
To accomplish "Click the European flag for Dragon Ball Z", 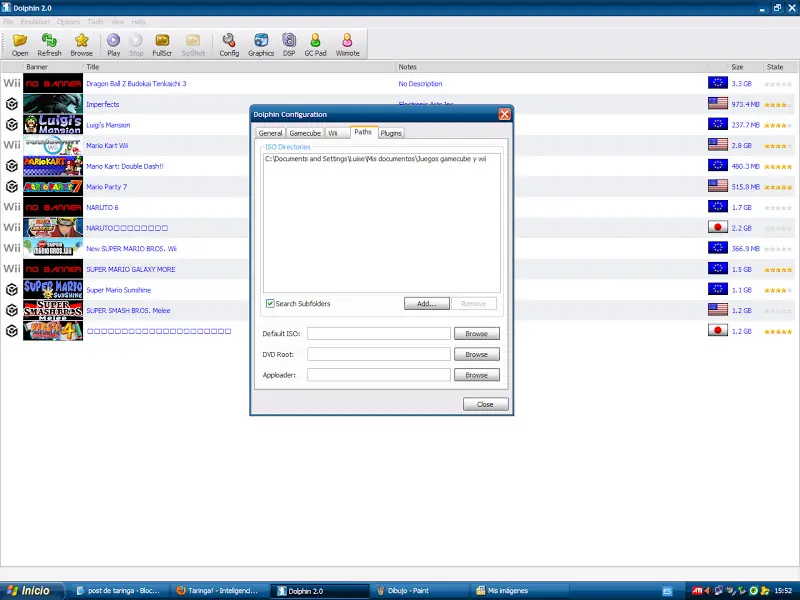I will point(717,83).
